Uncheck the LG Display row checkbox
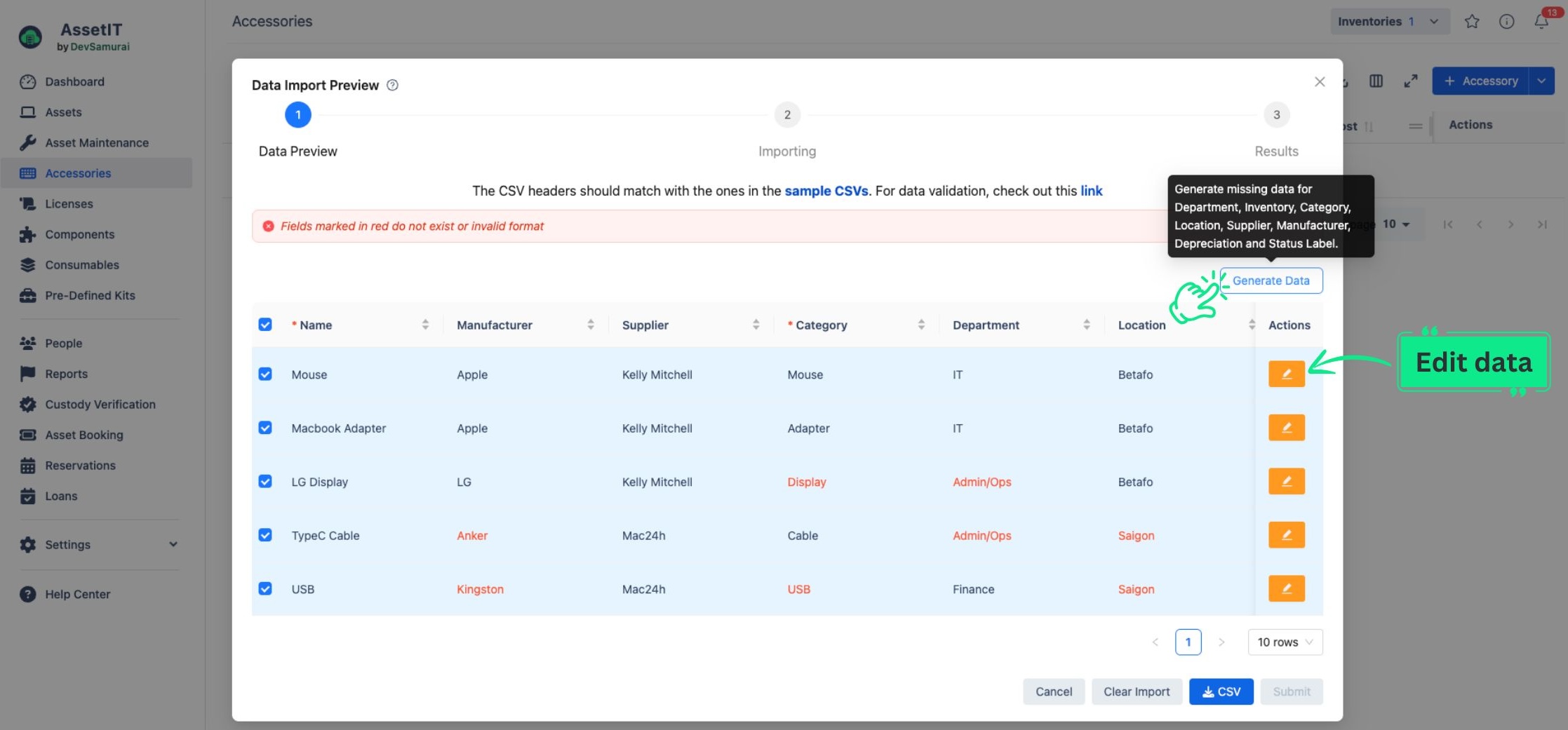1568x730 pixels. tap(265, 482)
